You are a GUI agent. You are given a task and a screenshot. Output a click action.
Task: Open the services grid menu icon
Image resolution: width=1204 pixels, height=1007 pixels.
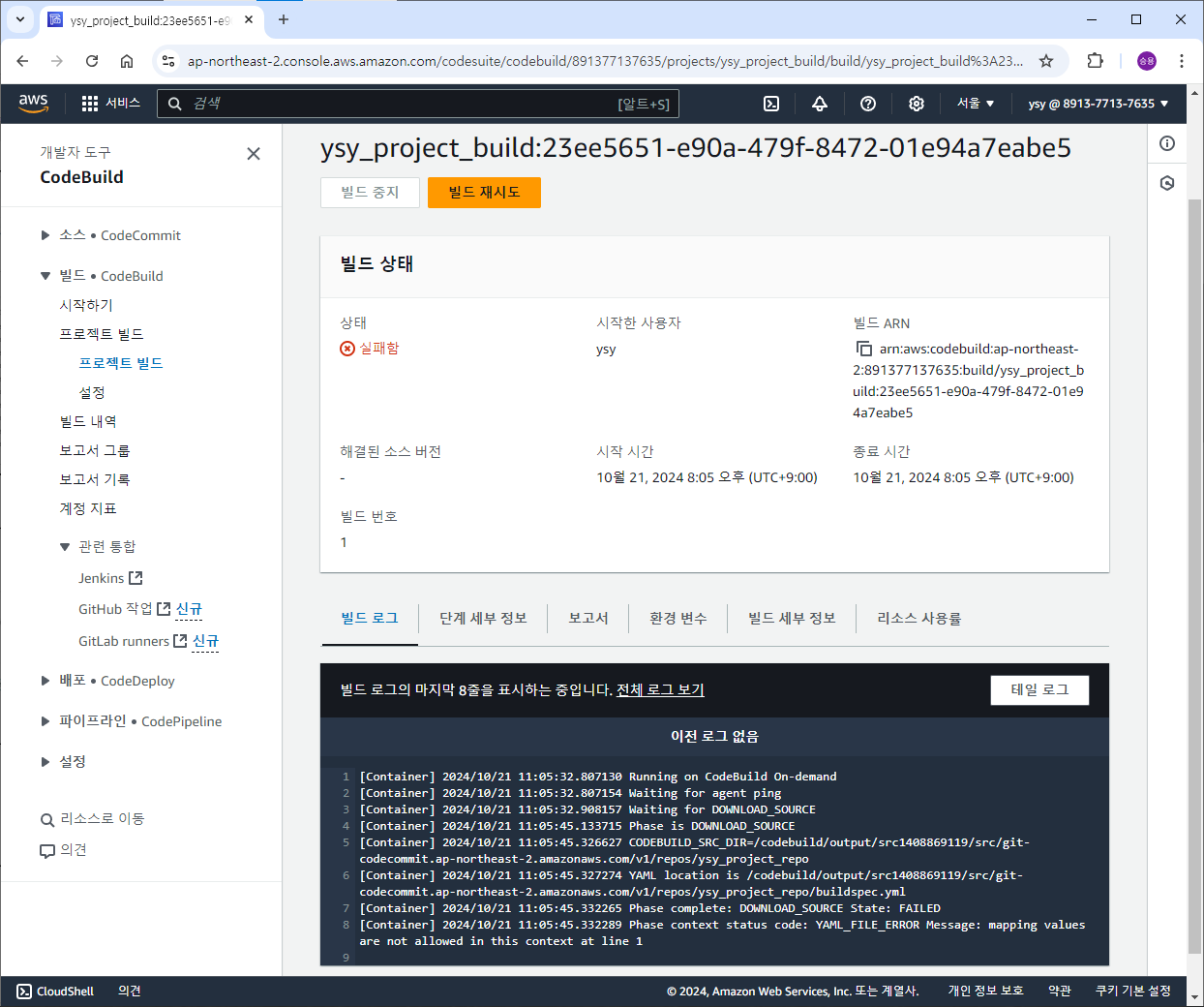(x=90, y=104)
